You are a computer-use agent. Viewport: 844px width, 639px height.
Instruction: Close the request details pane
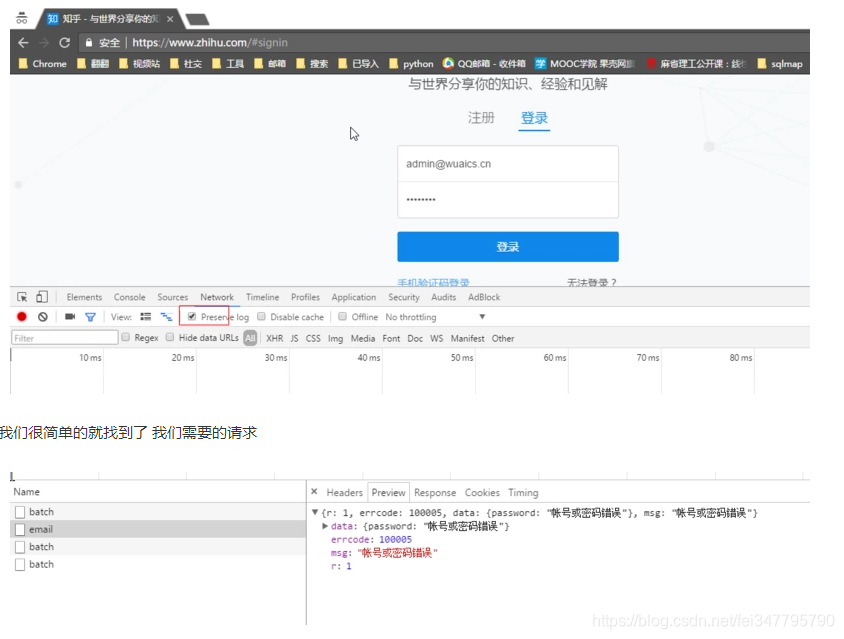(314, 491)
